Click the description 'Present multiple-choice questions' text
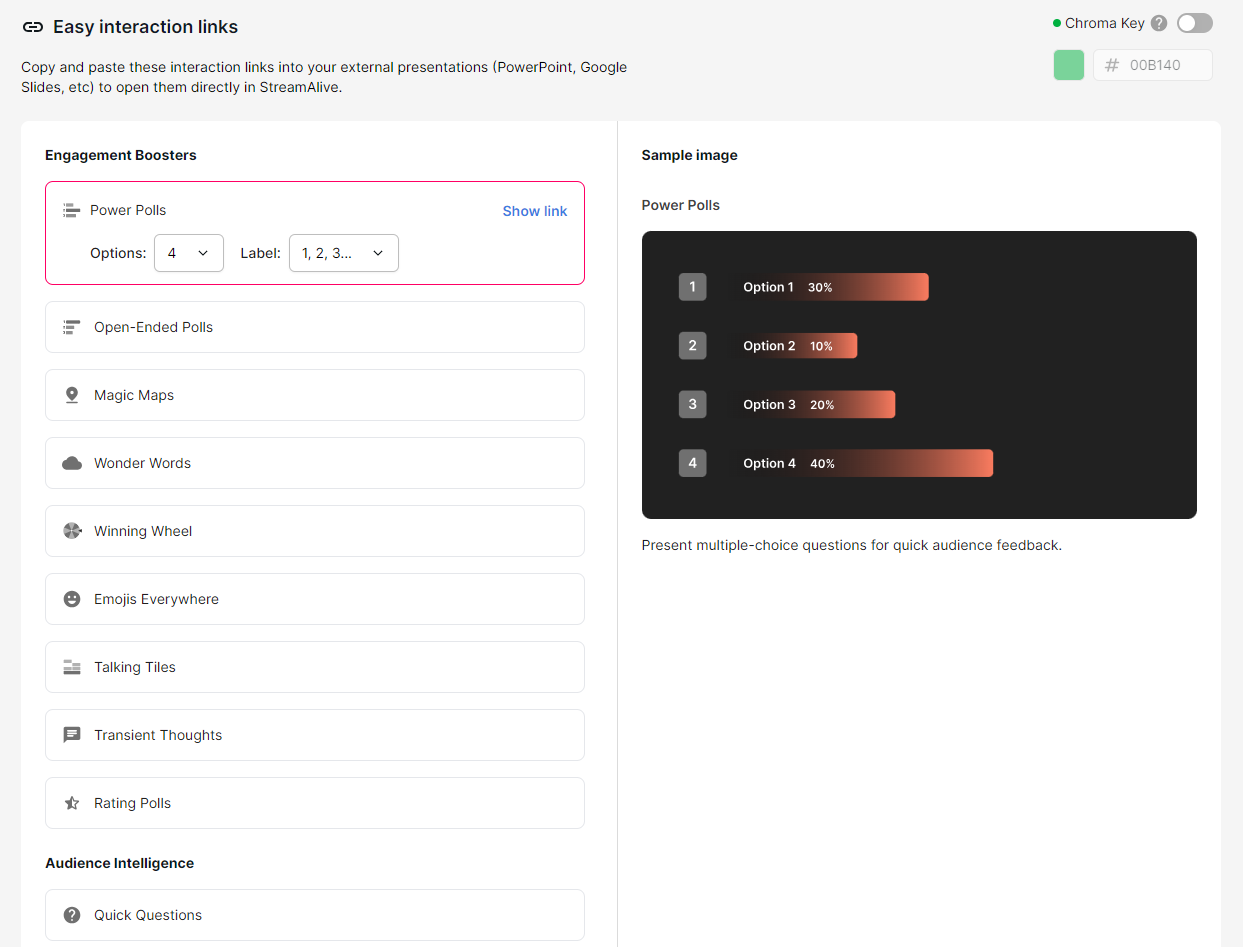The height and width of the screenshot is (947, 1243). (x=852, y=545)
